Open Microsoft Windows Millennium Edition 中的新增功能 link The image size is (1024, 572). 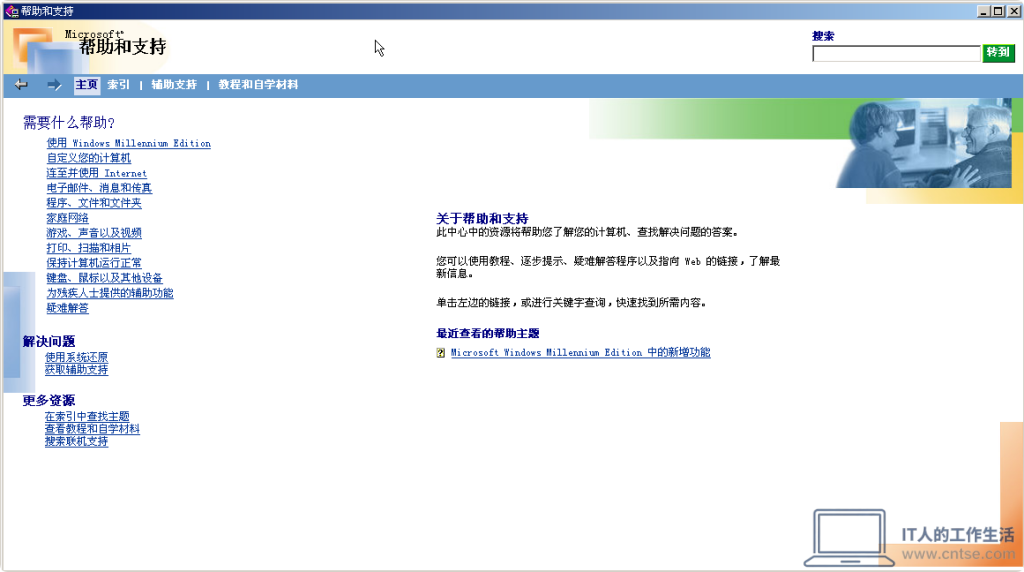[x=581, y=353]
